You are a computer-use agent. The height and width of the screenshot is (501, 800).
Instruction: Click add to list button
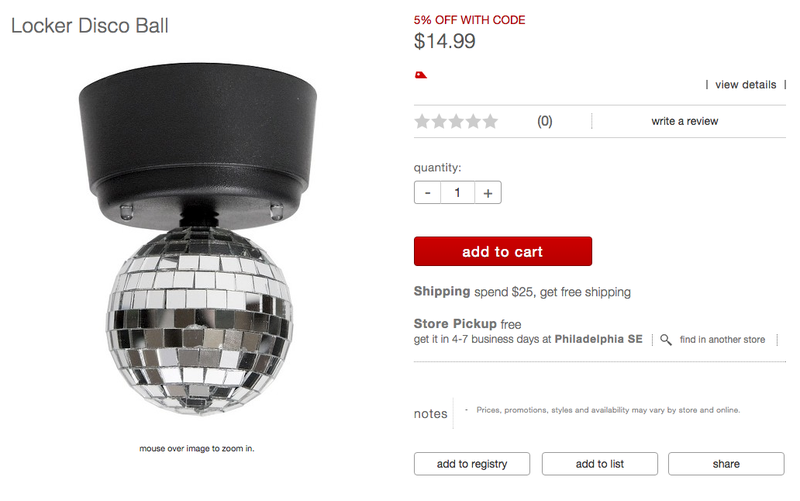coord(599,464)
